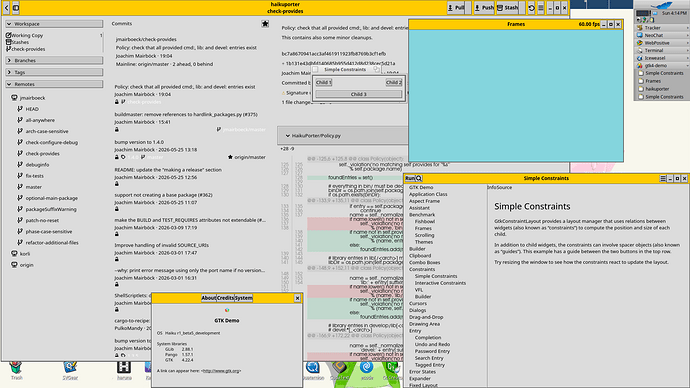The height and width of the screenshot is (388, 690).
Task: Open the dropdown next to the Pull button
Action: coord(469,7)
